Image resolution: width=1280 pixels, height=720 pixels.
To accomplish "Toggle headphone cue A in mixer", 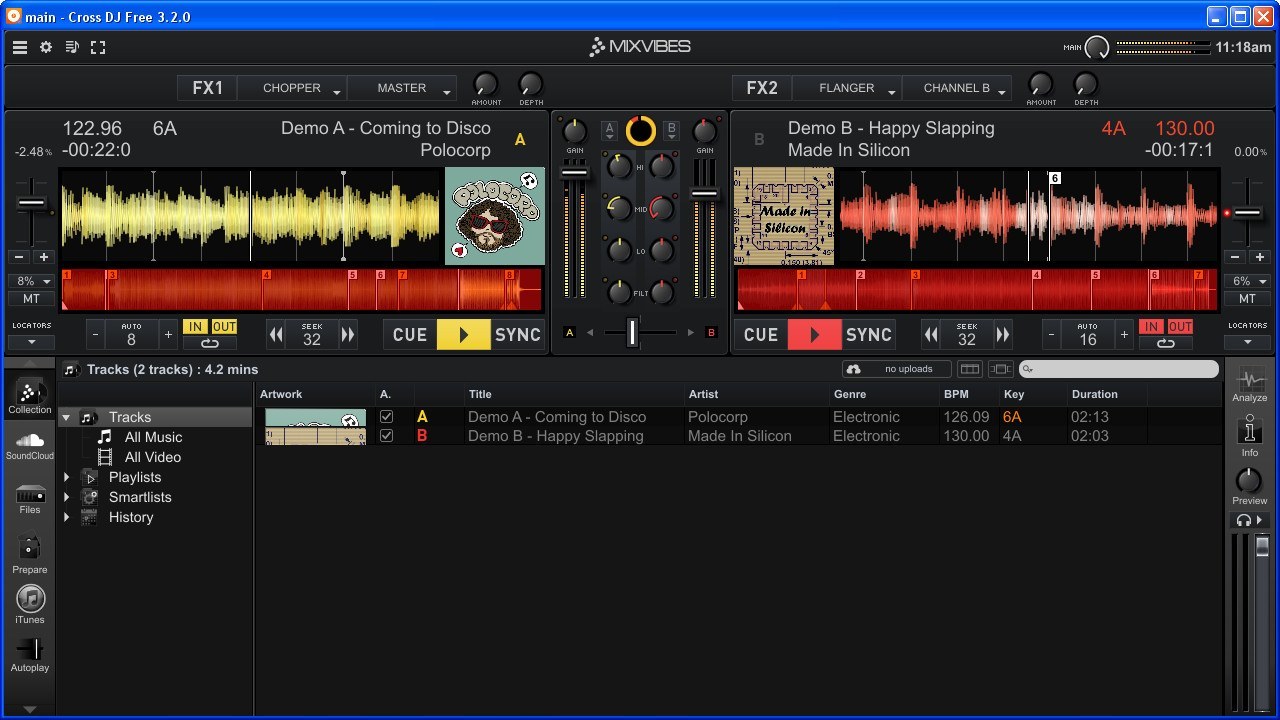I will point(609,131).
